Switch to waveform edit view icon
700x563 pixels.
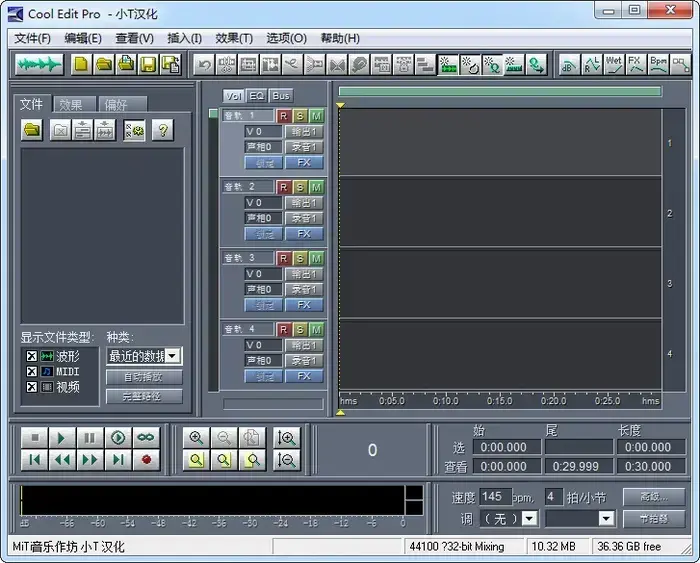point(39,65)
